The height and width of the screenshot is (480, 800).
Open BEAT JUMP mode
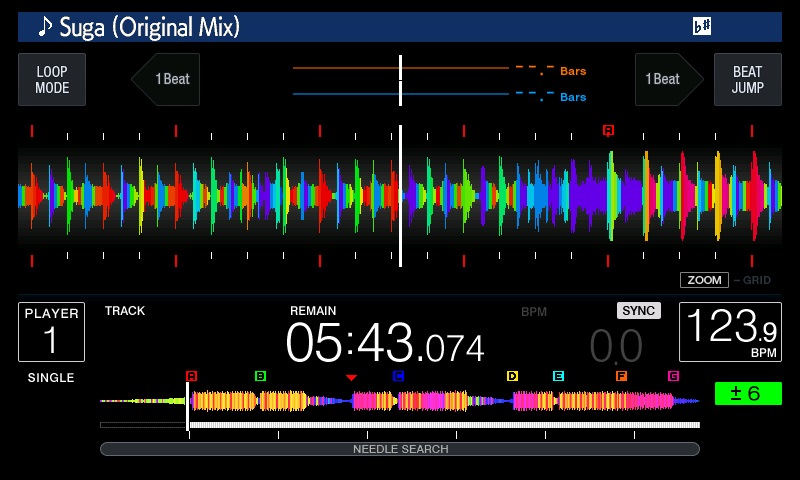coord(747,80)
